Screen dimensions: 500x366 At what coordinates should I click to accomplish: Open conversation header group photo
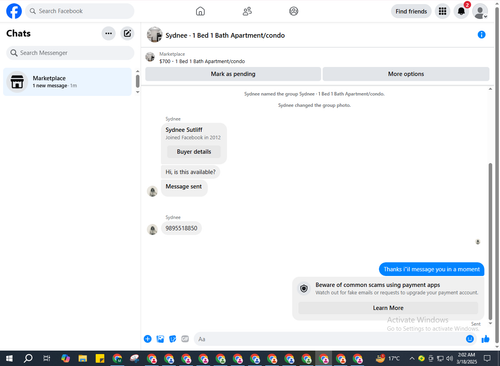(155, 35)
